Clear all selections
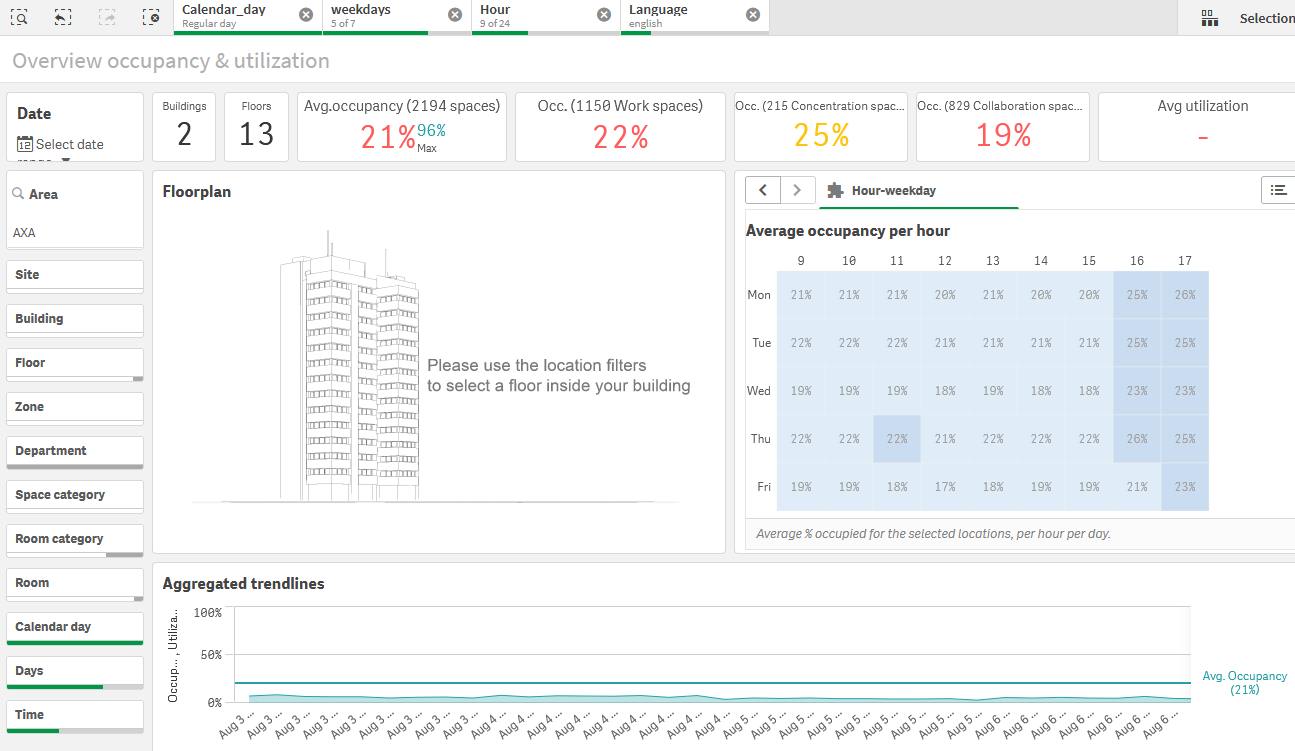Image resolution: width=1295 pixels, height=751 pixels. pyautogui.click(x=150, y=17)
